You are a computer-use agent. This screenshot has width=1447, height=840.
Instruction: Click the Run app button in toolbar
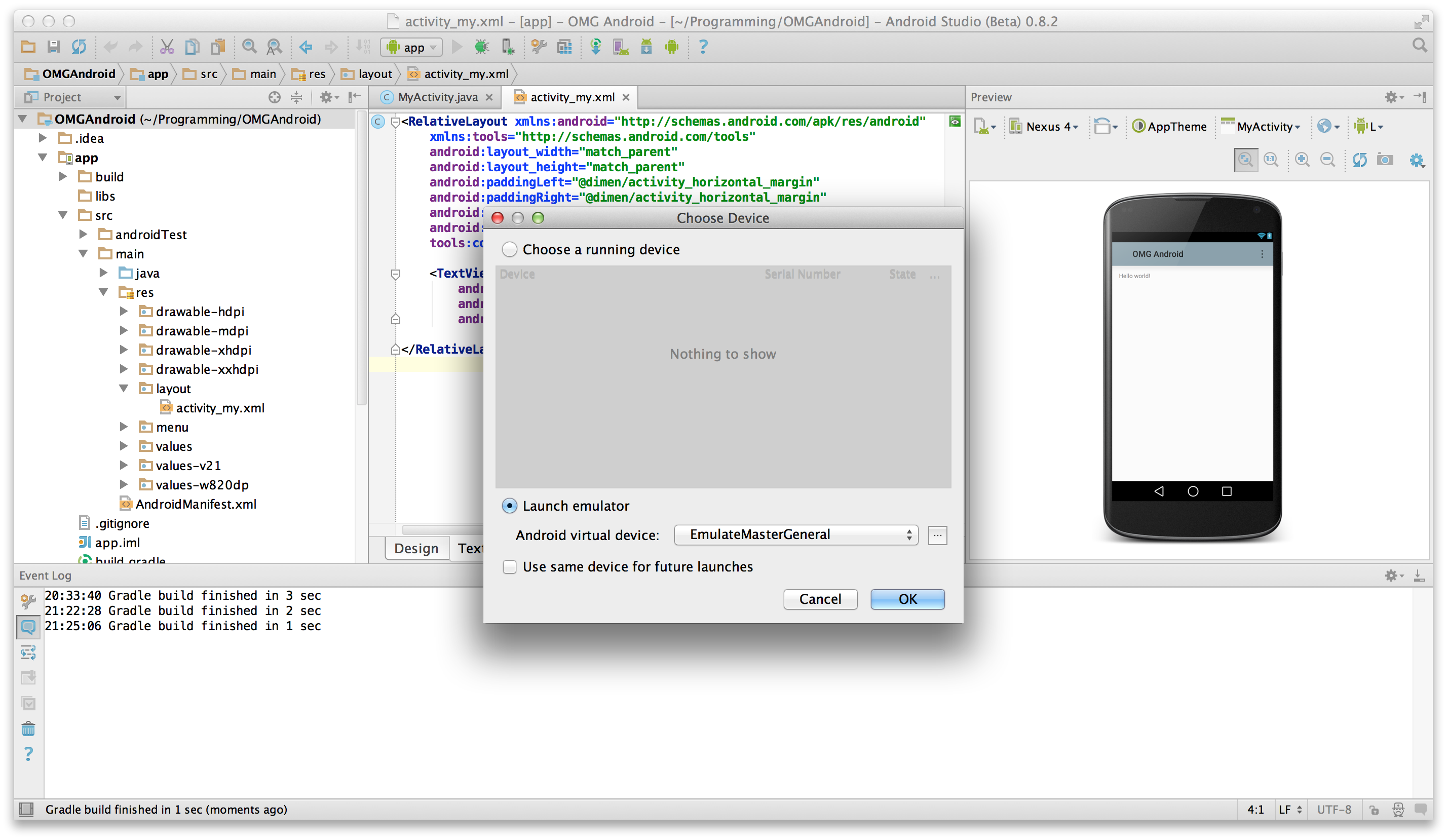pos(455,47)
